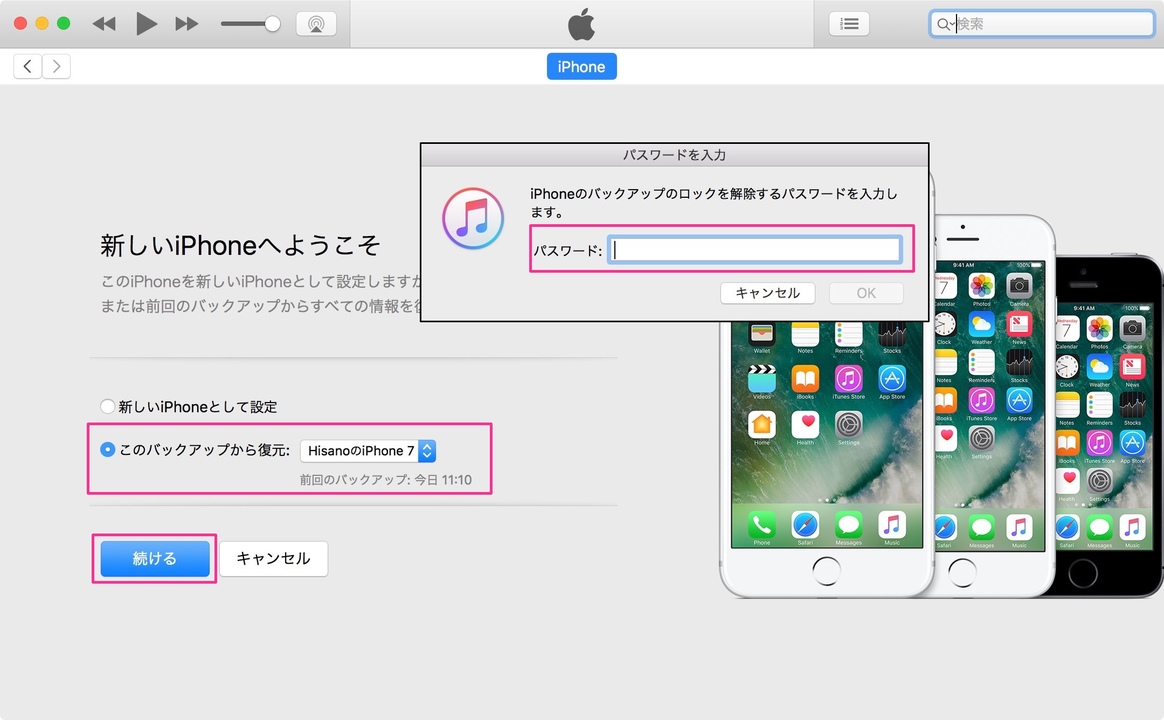Screen dimensions: 1164x720
Task: Click the fast-forward playback button
Action: coord(186,24)
